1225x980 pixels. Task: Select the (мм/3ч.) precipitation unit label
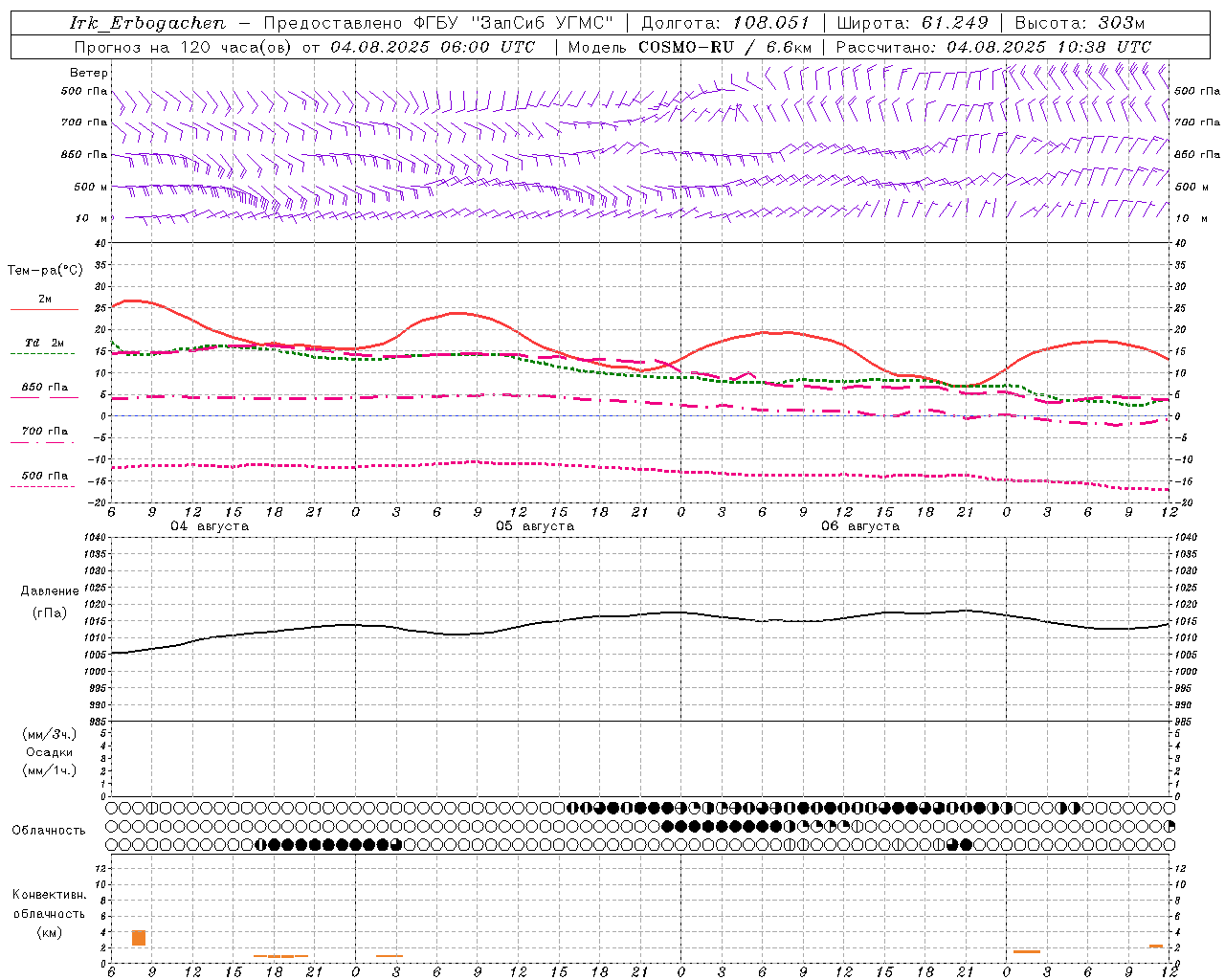click(50, 734)
